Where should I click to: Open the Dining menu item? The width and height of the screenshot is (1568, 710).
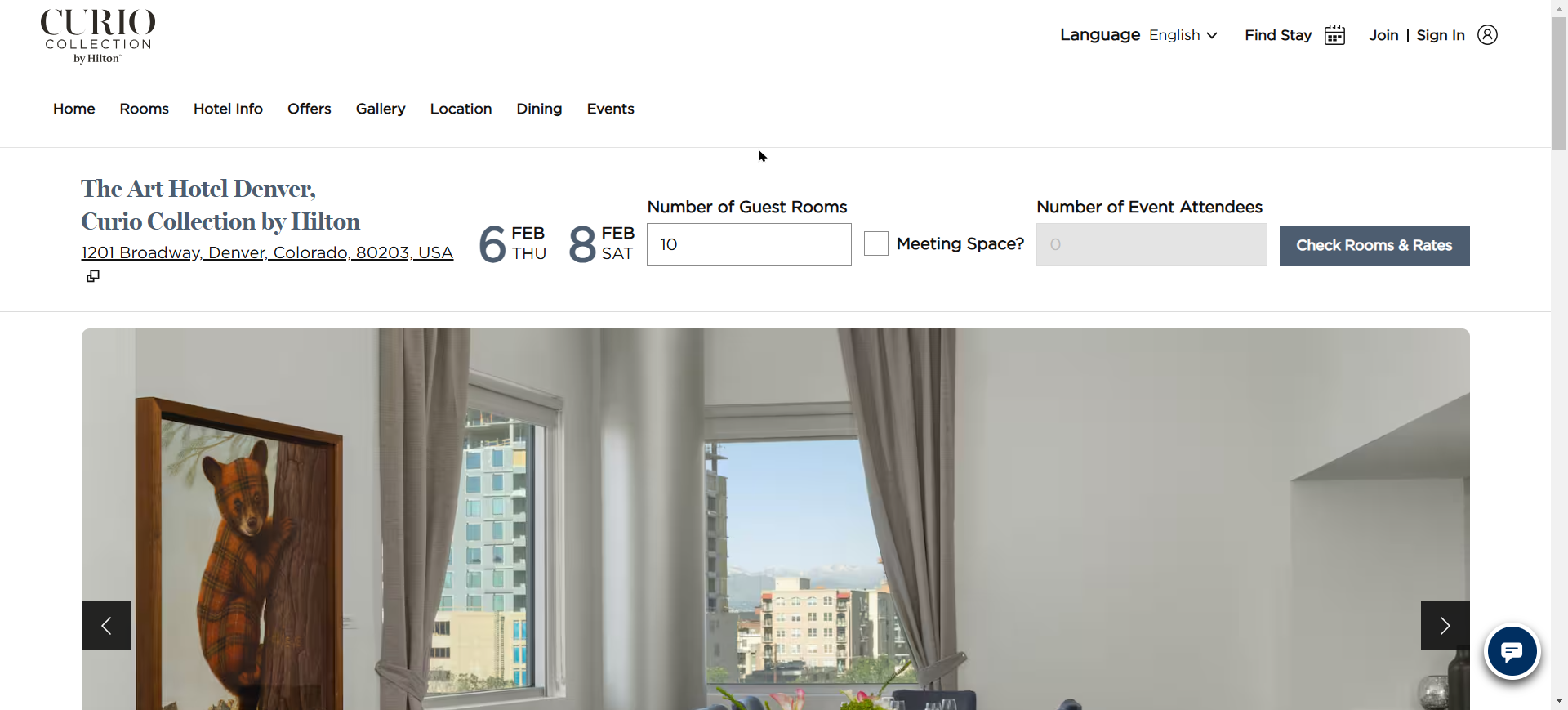[539, 109]
